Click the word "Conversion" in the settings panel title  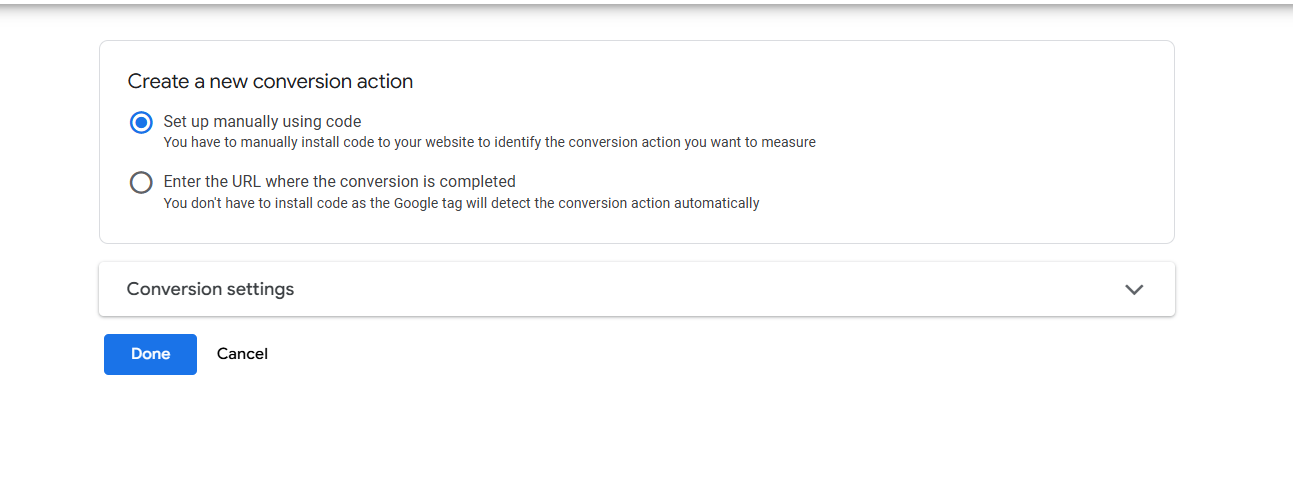(x=174, y=289)
